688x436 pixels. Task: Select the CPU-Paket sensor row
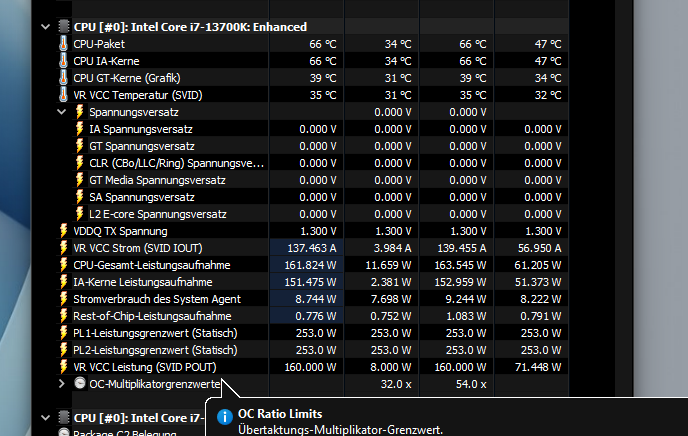312,44
